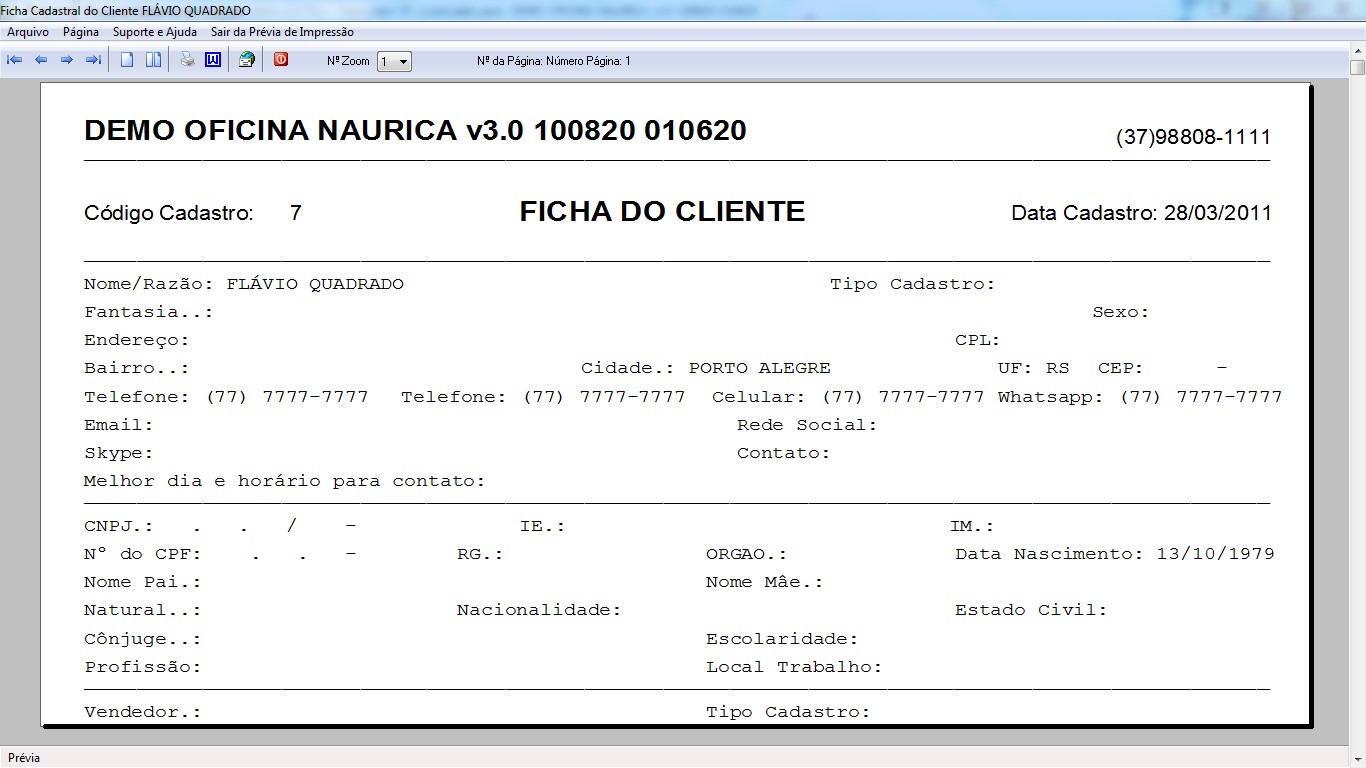
Task: Click the Nome Mãe.: label
Action: [x=765, y=582]
